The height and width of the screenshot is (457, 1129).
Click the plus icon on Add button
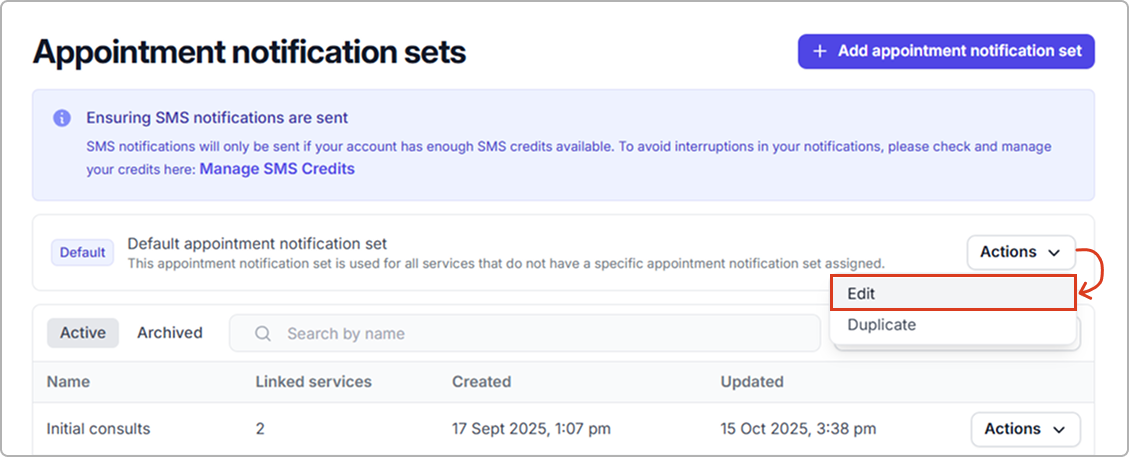click(820, 51)
